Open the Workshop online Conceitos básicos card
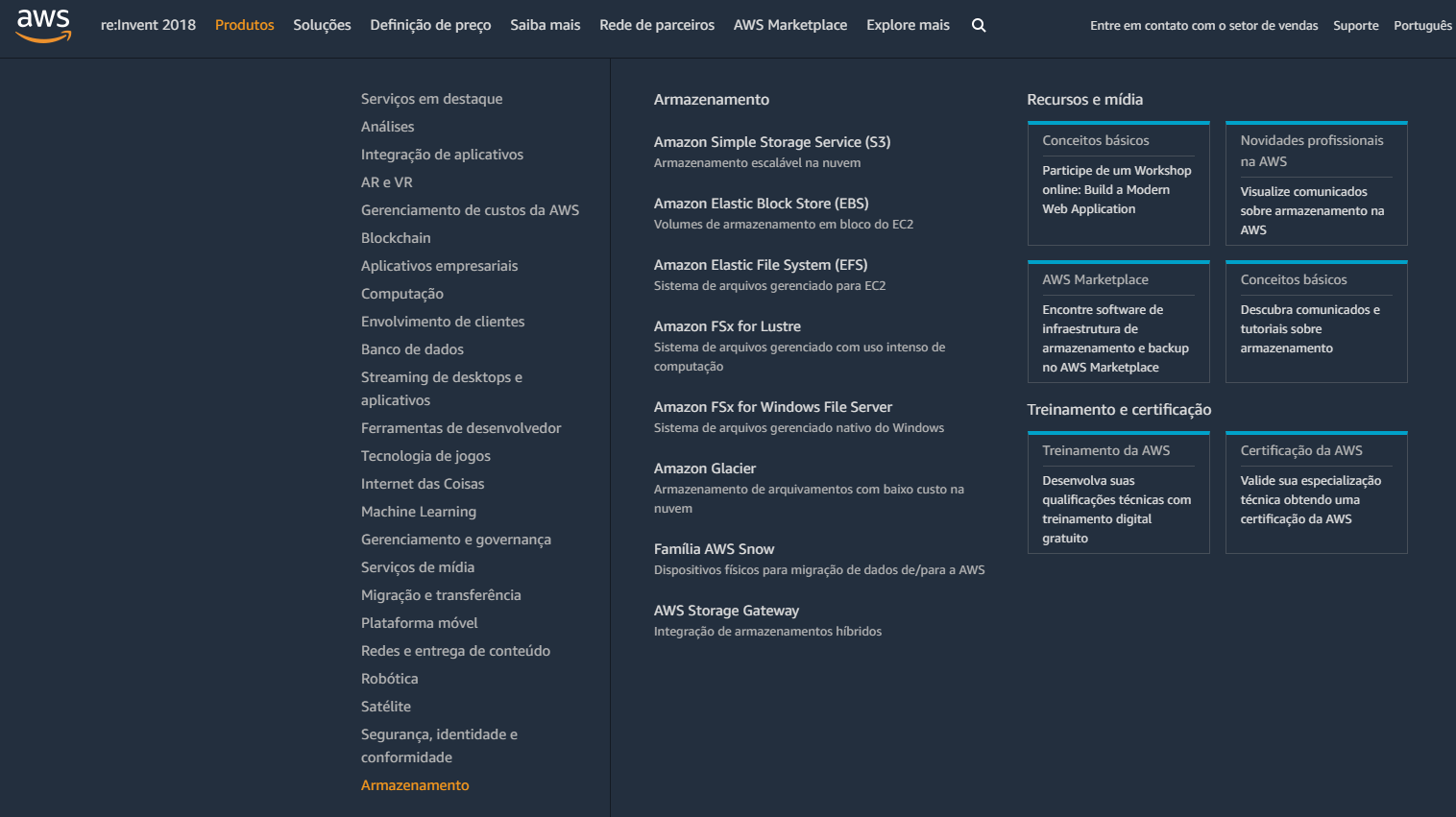 1118,183
